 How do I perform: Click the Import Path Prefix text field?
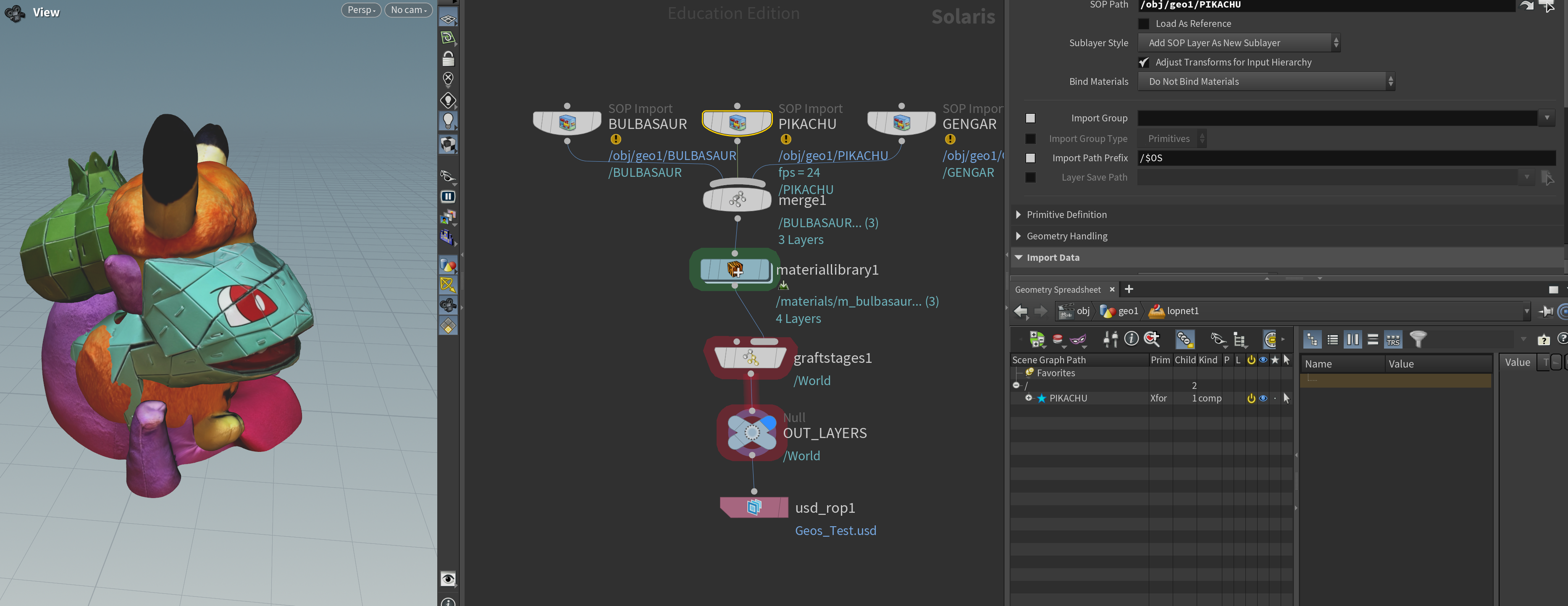(1347, 158)
